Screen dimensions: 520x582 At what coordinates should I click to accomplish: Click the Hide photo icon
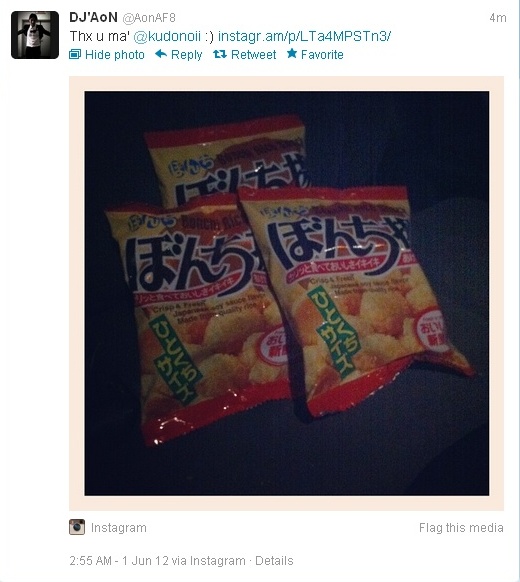click(x=75, y=55)
